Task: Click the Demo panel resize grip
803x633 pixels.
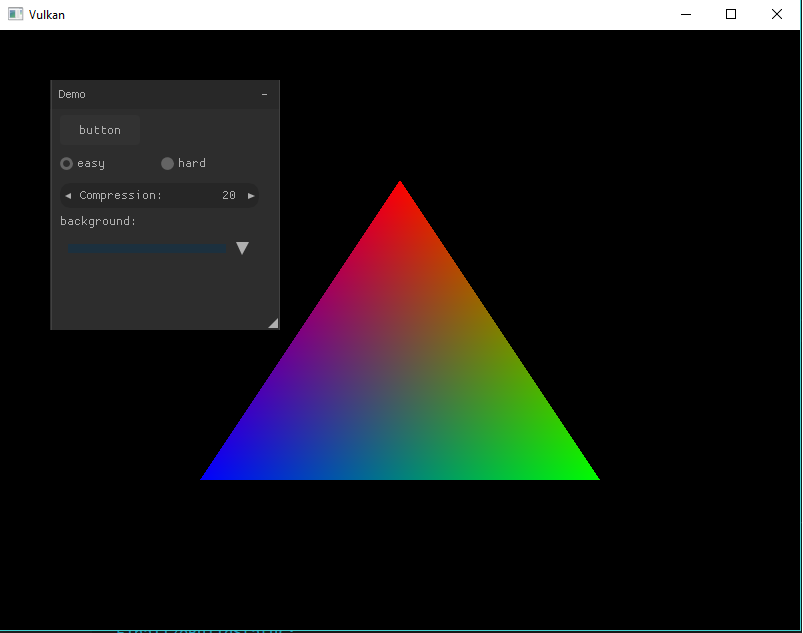Action: [x=273, y=323]
